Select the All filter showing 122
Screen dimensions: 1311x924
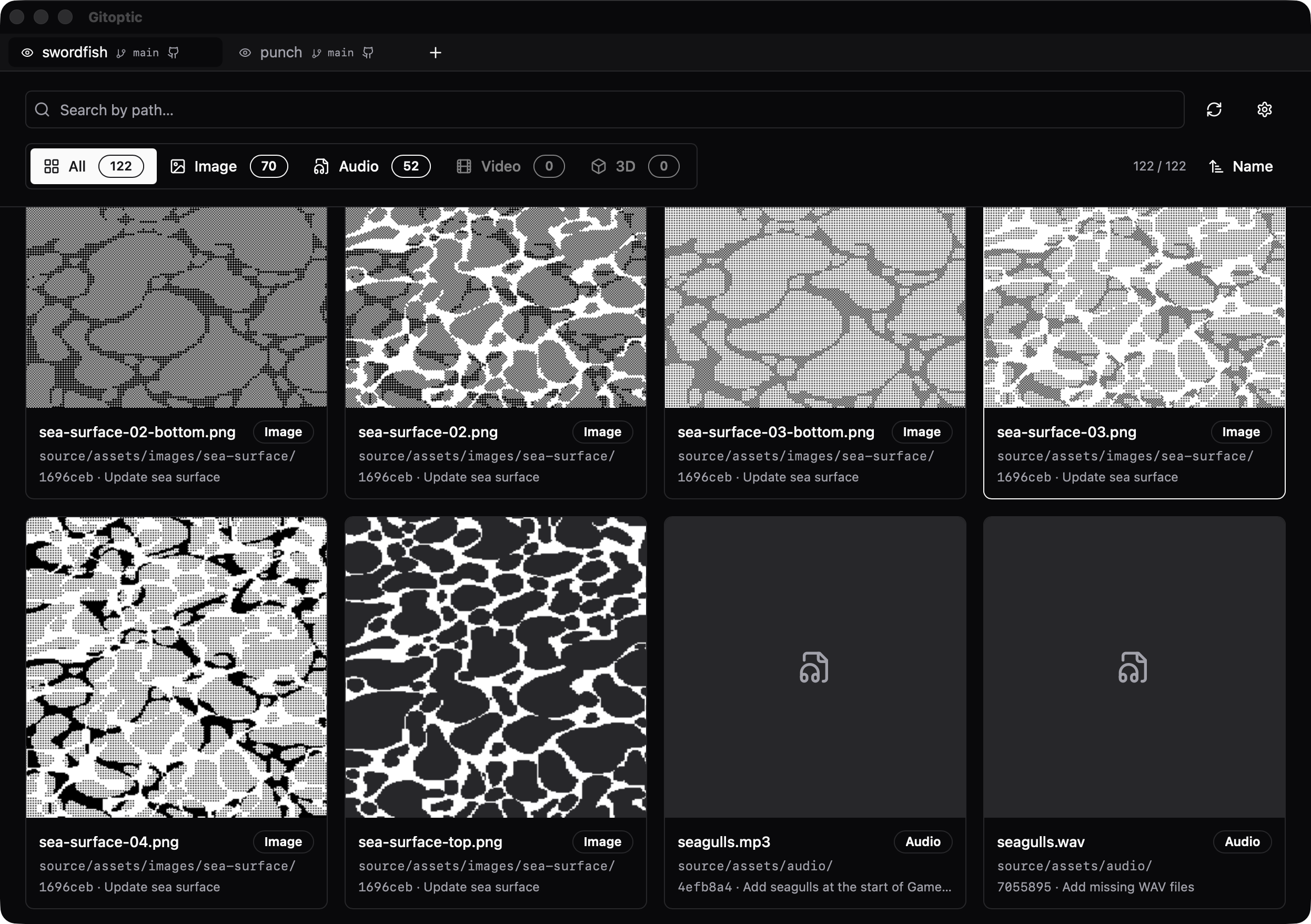pyautogui.click(x=94, y=166)
